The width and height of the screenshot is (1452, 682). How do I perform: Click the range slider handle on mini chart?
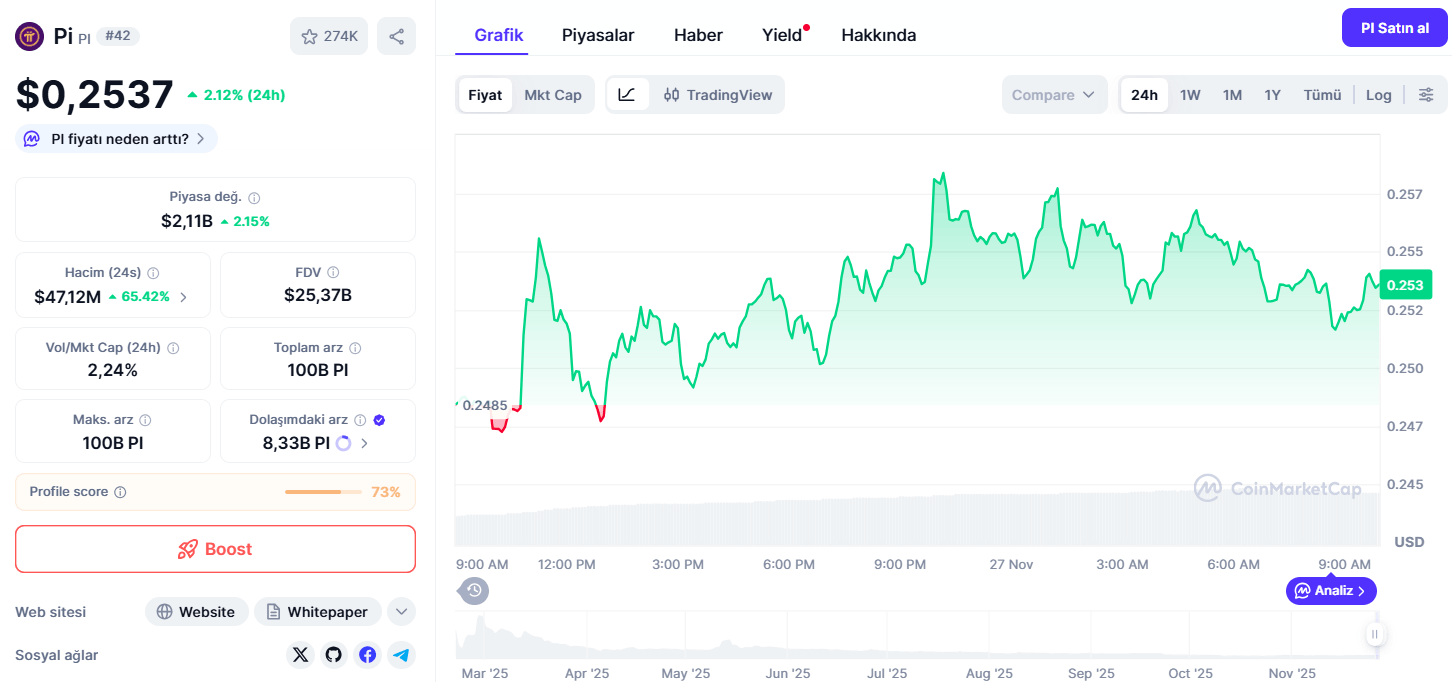pyautogui.click(x=1375, y=634)
